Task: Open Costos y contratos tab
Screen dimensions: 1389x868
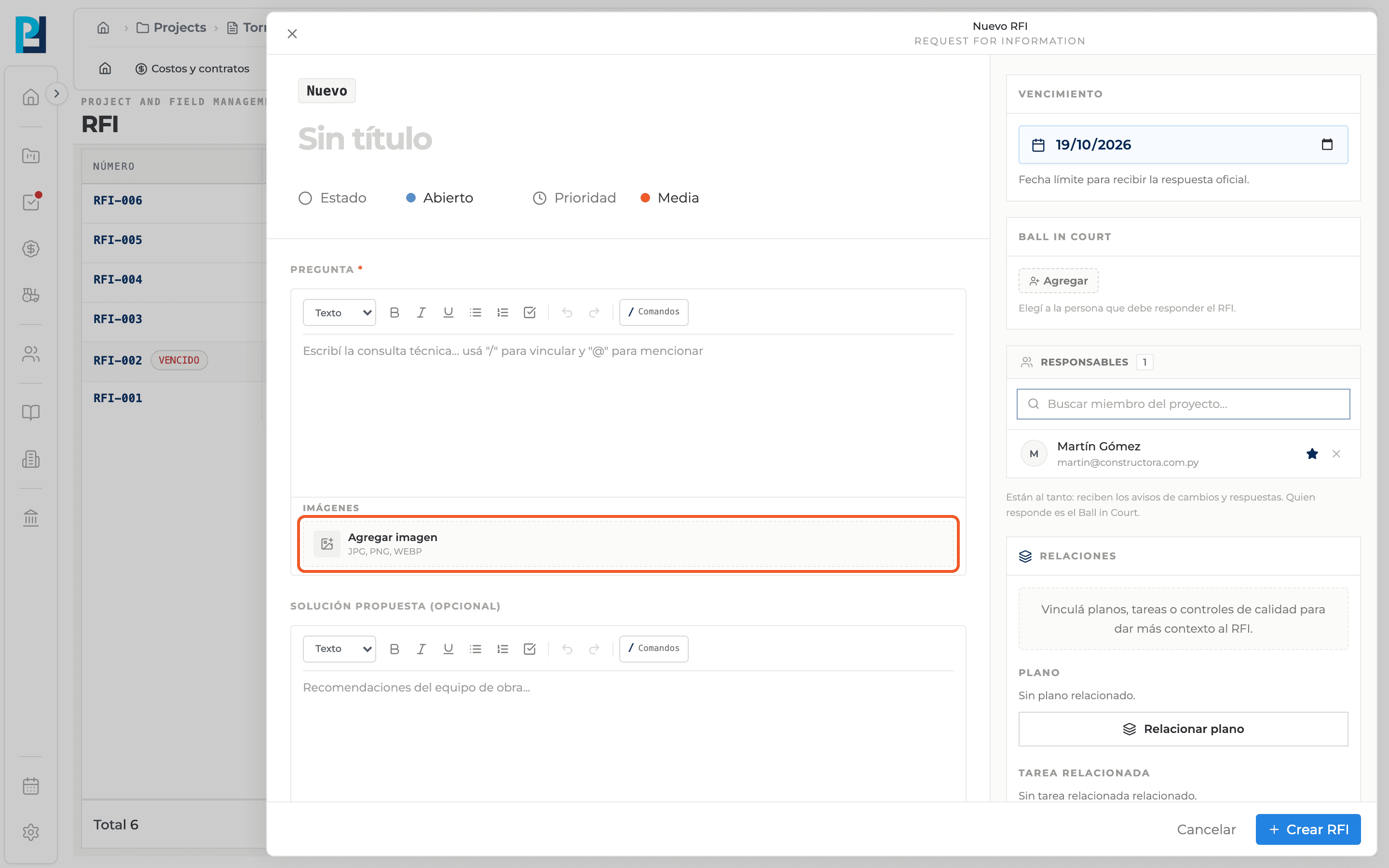Action: point(192,69)
